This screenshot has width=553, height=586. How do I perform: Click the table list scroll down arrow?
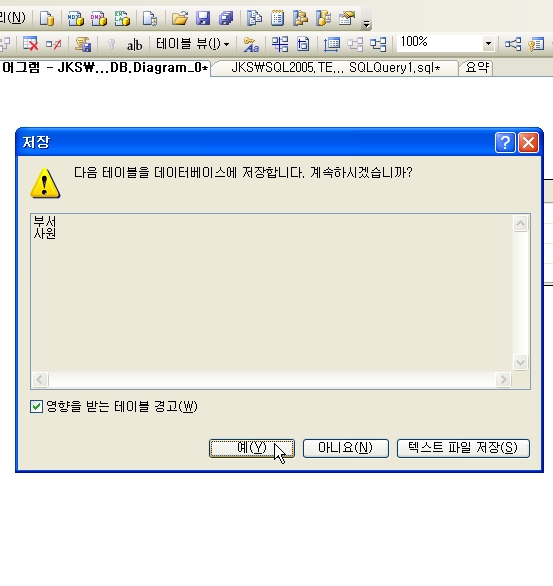coord(520,362)
